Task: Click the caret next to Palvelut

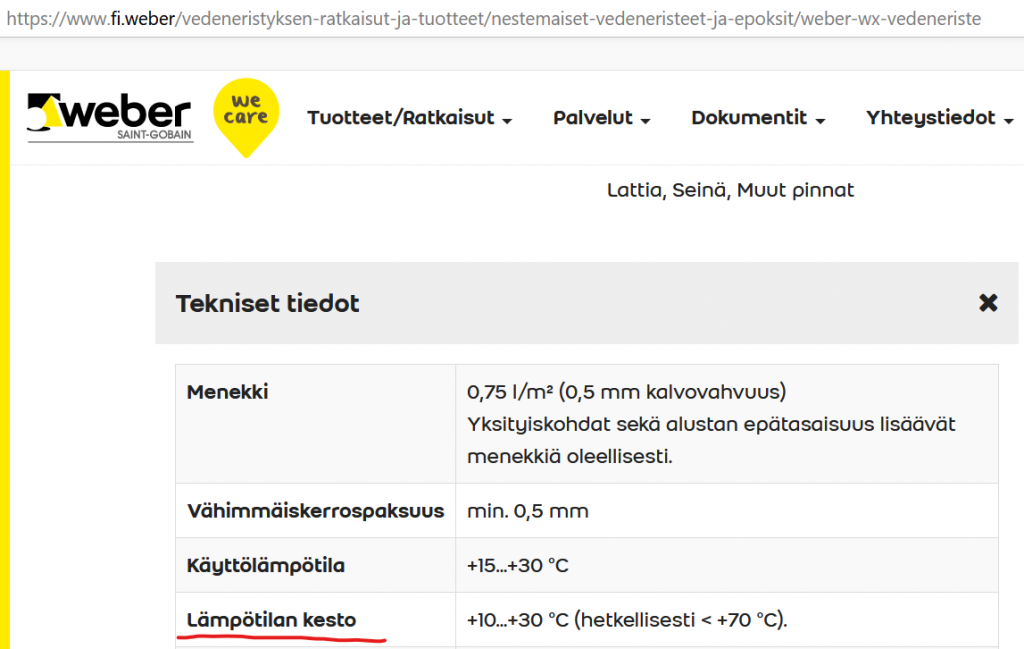Action: pyautogui.click(x=645, y=120)
